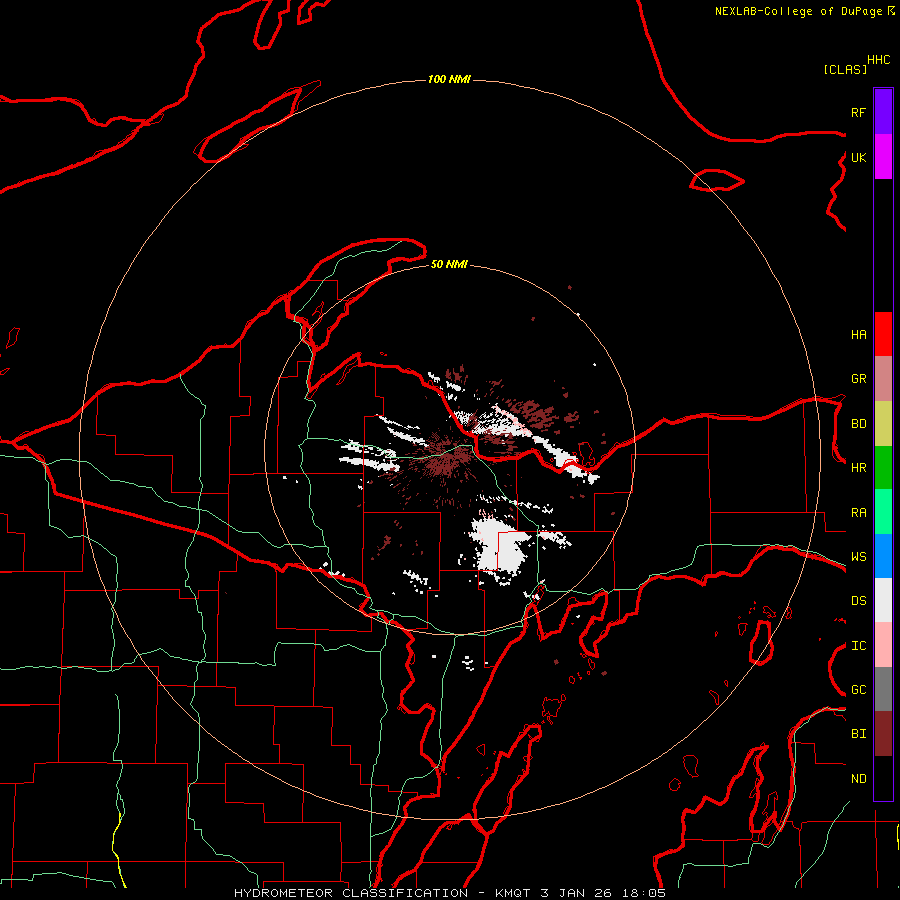This screenshot has width=900, height=900.
Task: Click the DS white legend swatch
Action: click(x=883, y=600)
